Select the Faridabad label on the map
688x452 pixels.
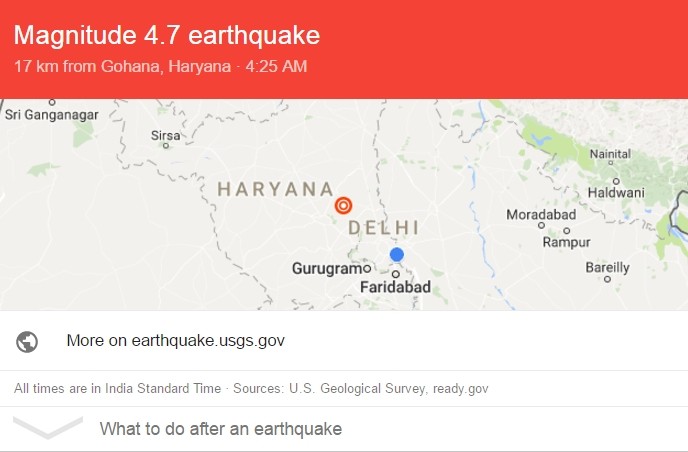394,288
